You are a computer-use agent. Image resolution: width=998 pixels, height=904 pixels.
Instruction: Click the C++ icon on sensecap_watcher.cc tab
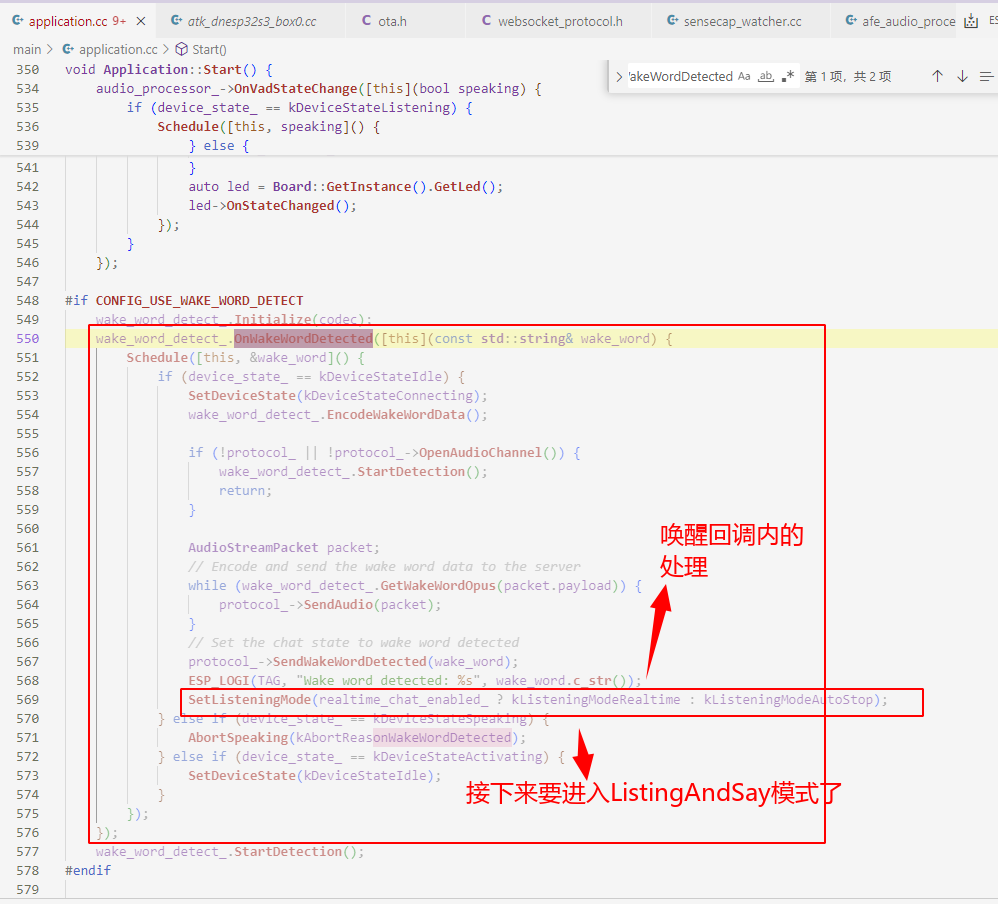[672, 21]
